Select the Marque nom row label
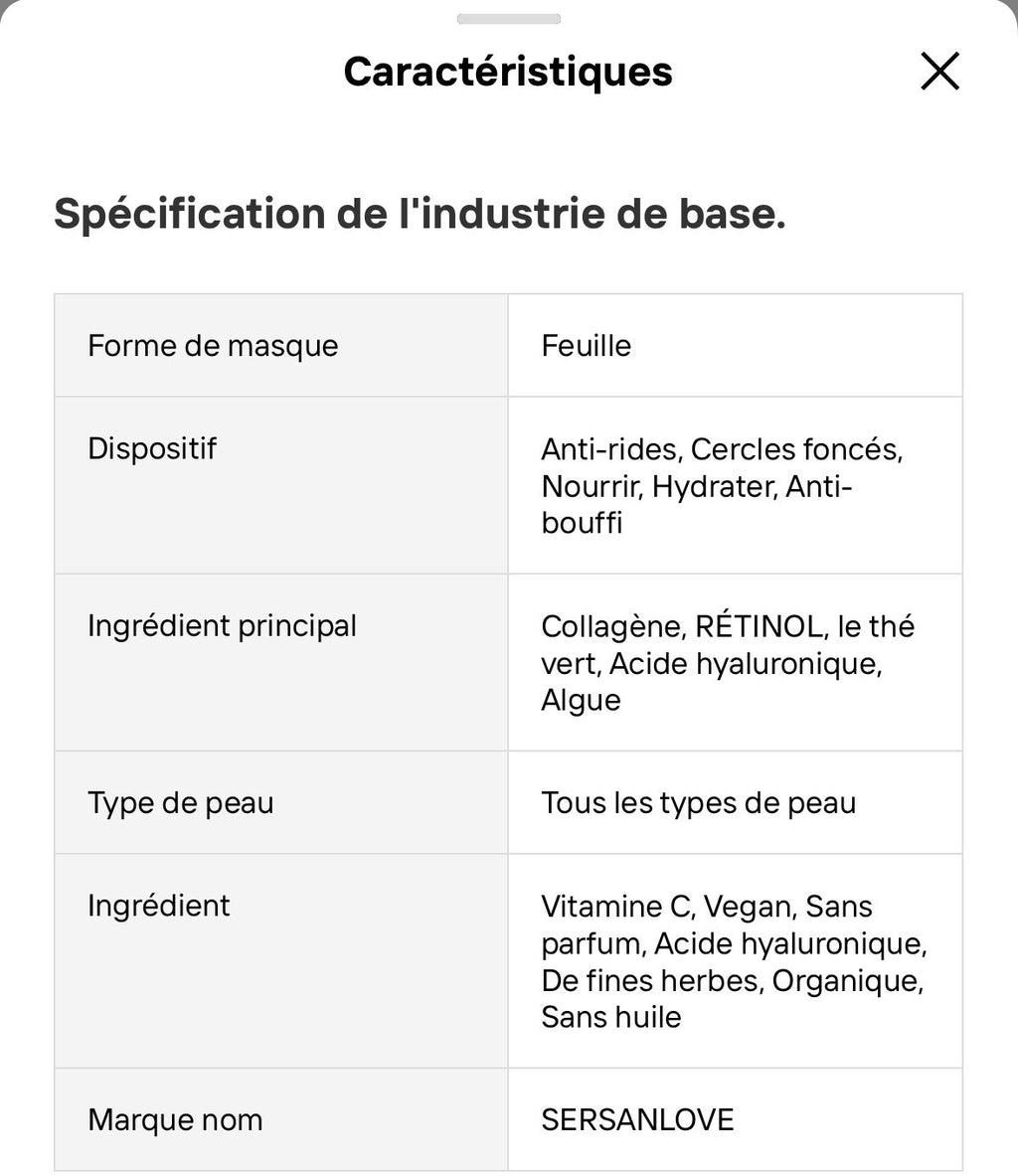The width and height of the screenshot is (1018, 1176). click(174, 1119)
